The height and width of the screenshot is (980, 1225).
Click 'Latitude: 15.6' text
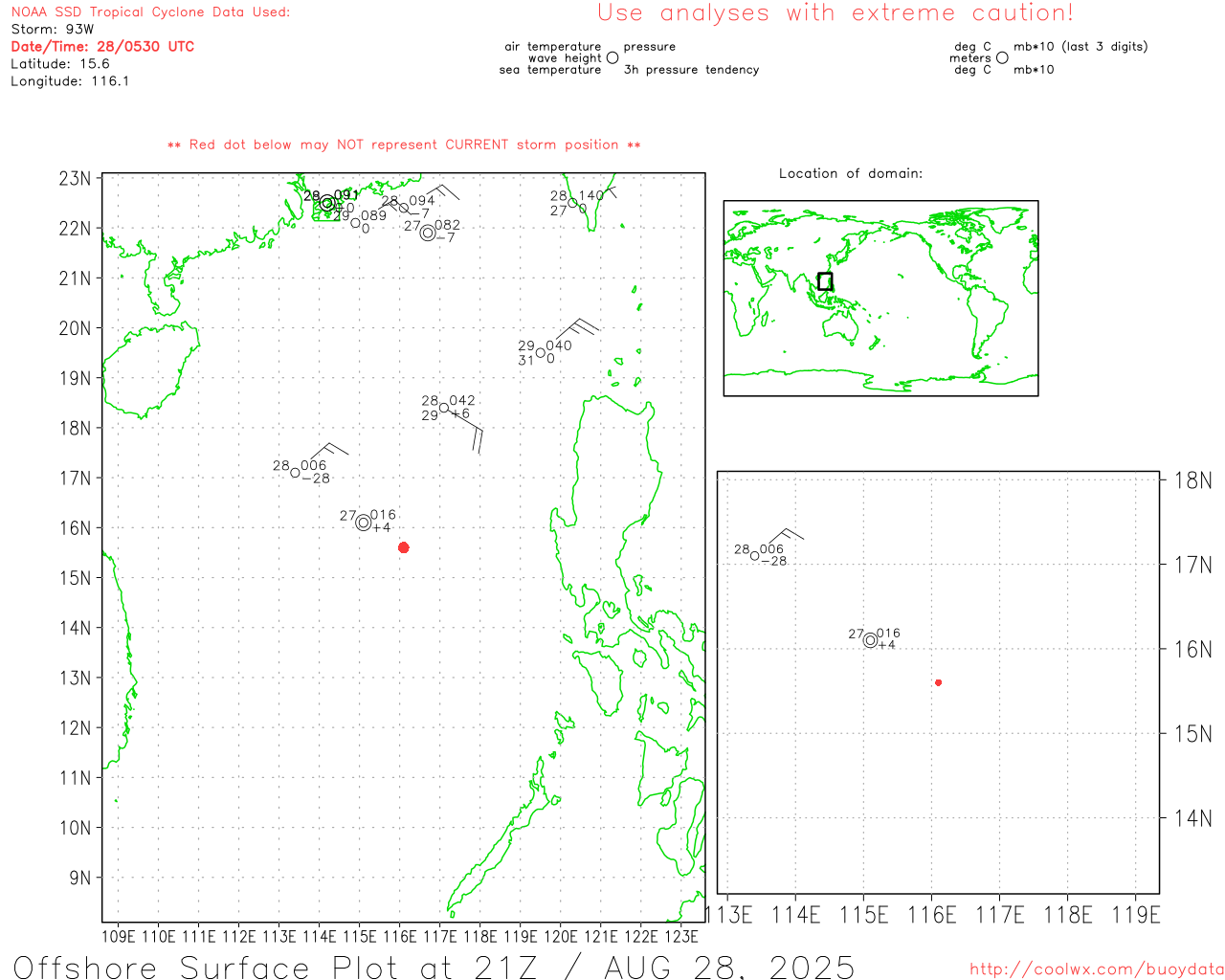pyautogui.click(x=60, y=64)
